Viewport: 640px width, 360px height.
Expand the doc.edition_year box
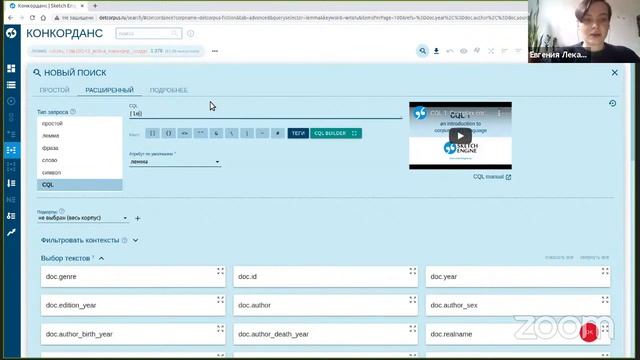point(220,300)
